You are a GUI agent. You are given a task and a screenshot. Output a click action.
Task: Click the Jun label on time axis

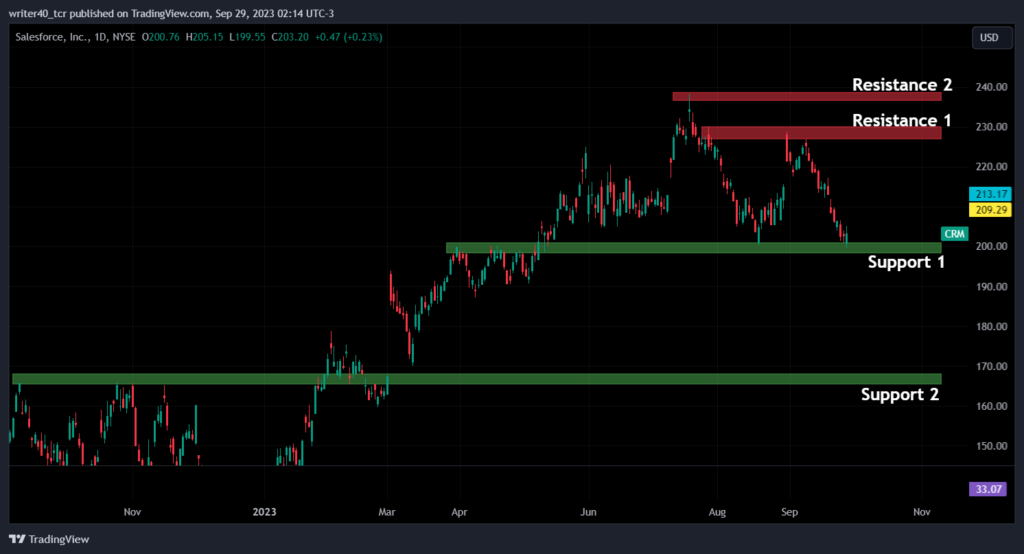point(588,512)
